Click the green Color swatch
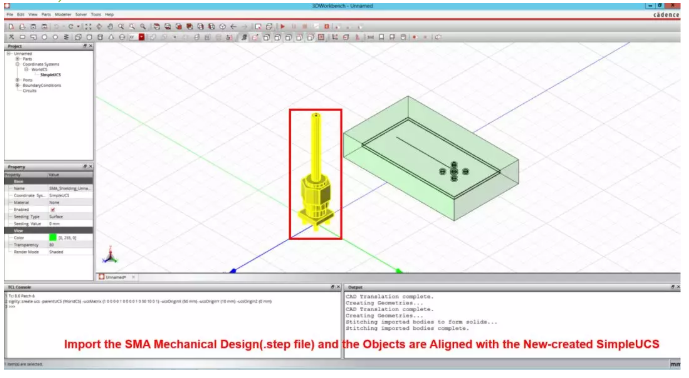 pyautogui.click(x=53, y=238)
